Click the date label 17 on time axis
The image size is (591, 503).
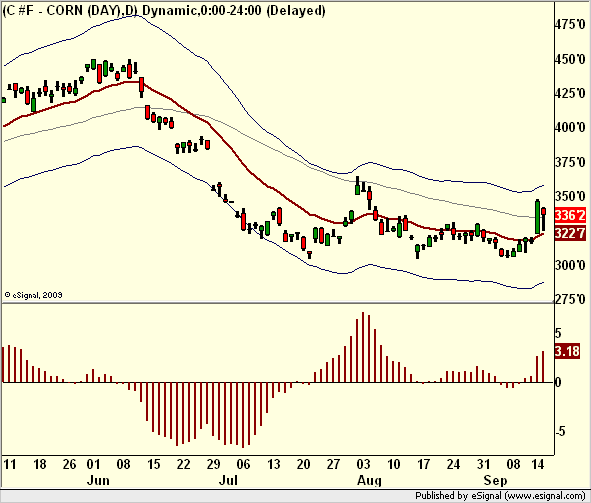click(x=423, y=464)
